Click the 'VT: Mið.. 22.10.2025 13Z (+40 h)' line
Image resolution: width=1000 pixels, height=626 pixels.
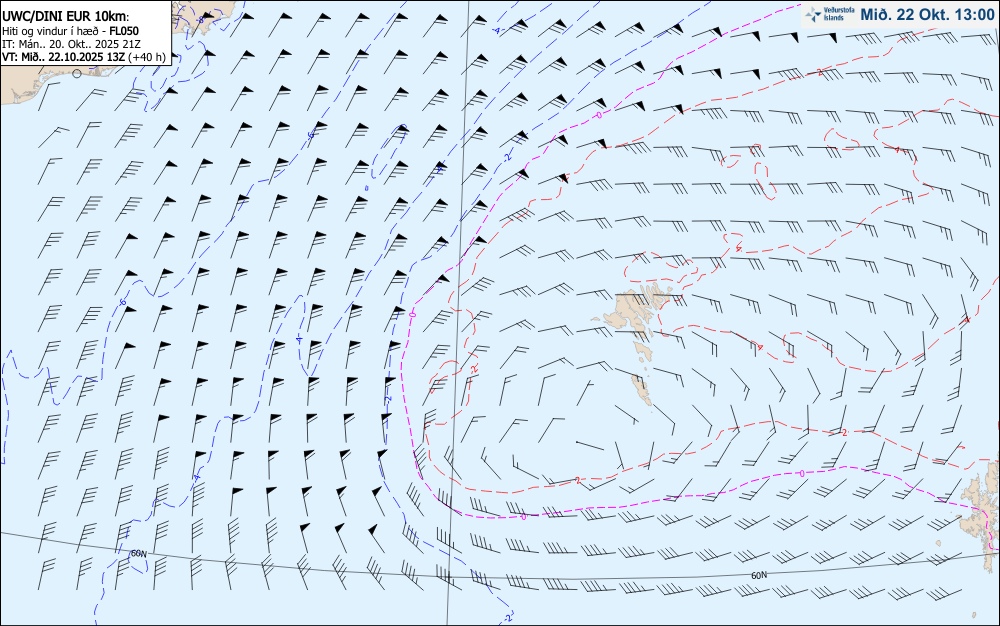(x=84, y=57)
